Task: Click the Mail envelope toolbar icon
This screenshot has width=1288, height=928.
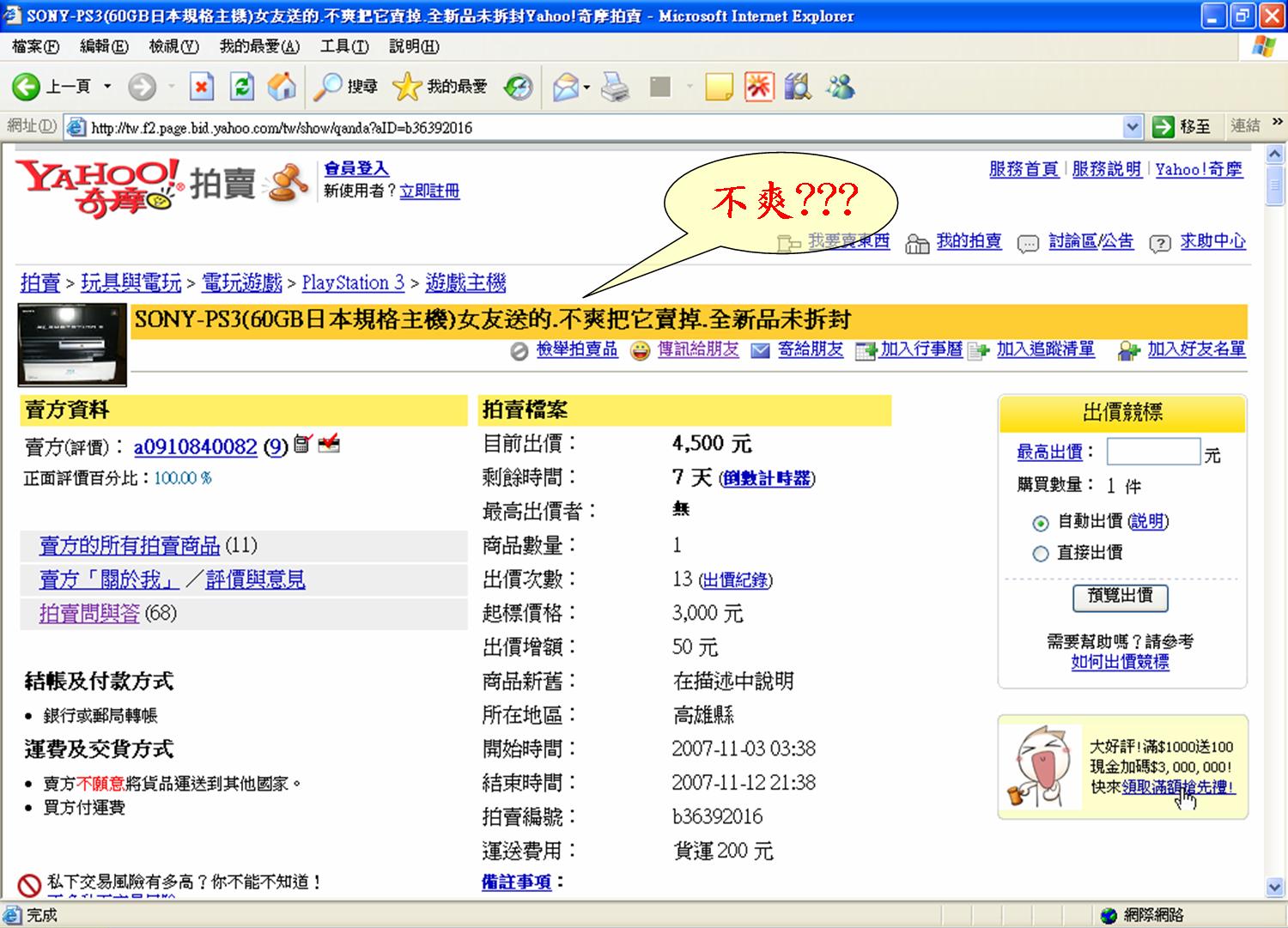Action: tap(565, 86)
